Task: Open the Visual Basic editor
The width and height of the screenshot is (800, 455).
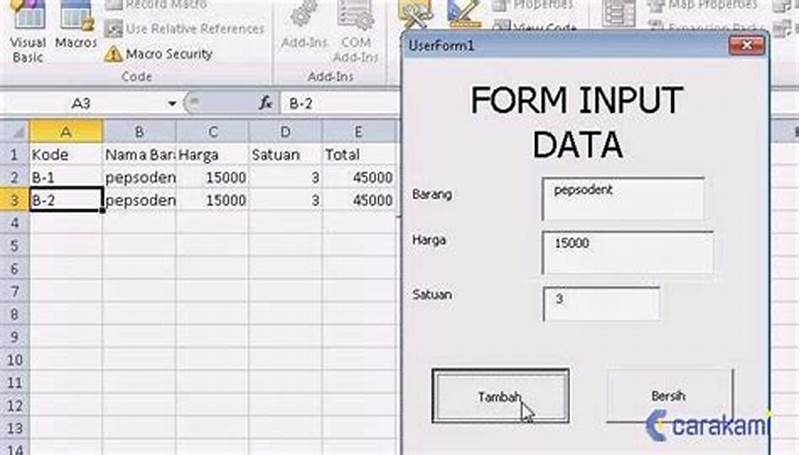Action: pos(28,32)
